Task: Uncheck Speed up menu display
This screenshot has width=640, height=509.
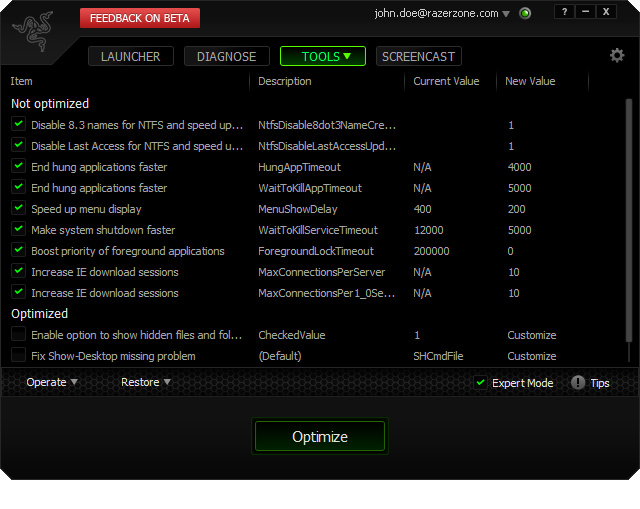Action: click(18, 209)
